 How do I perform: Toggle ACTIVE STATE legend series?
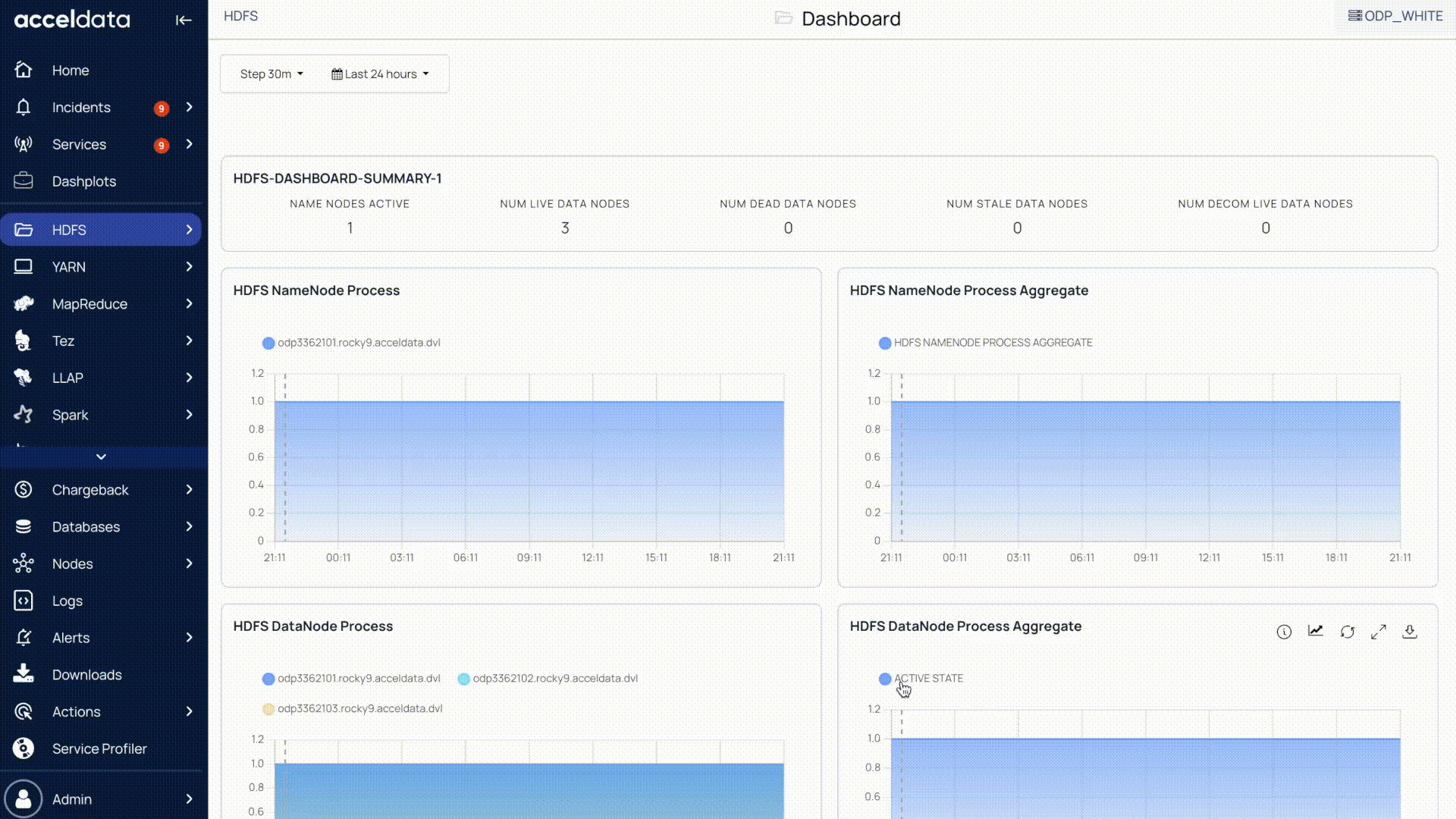(x=927, y=679)
